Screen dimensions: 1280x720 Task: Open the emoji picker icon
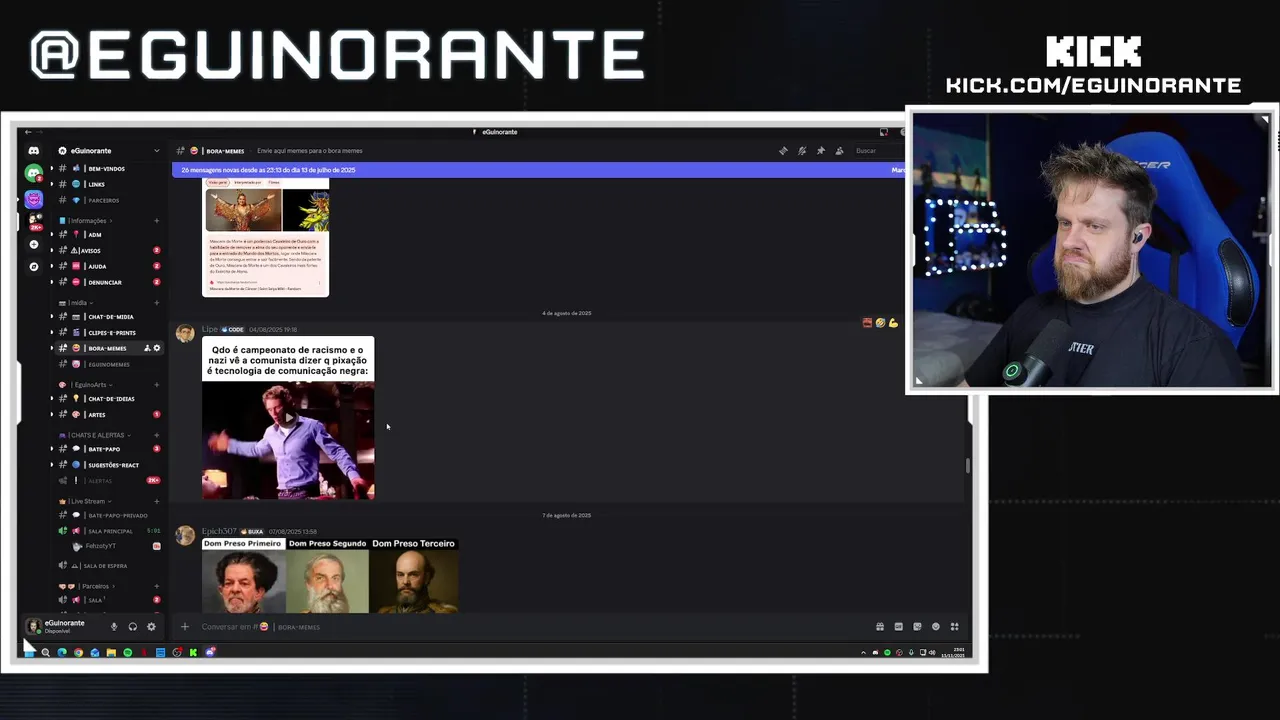tap(936, 627)
